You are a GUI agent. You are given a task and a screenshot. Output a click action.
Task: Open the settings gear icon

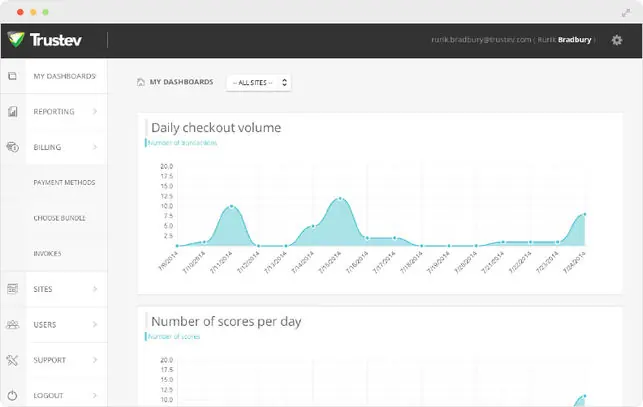tap(617, 40)
